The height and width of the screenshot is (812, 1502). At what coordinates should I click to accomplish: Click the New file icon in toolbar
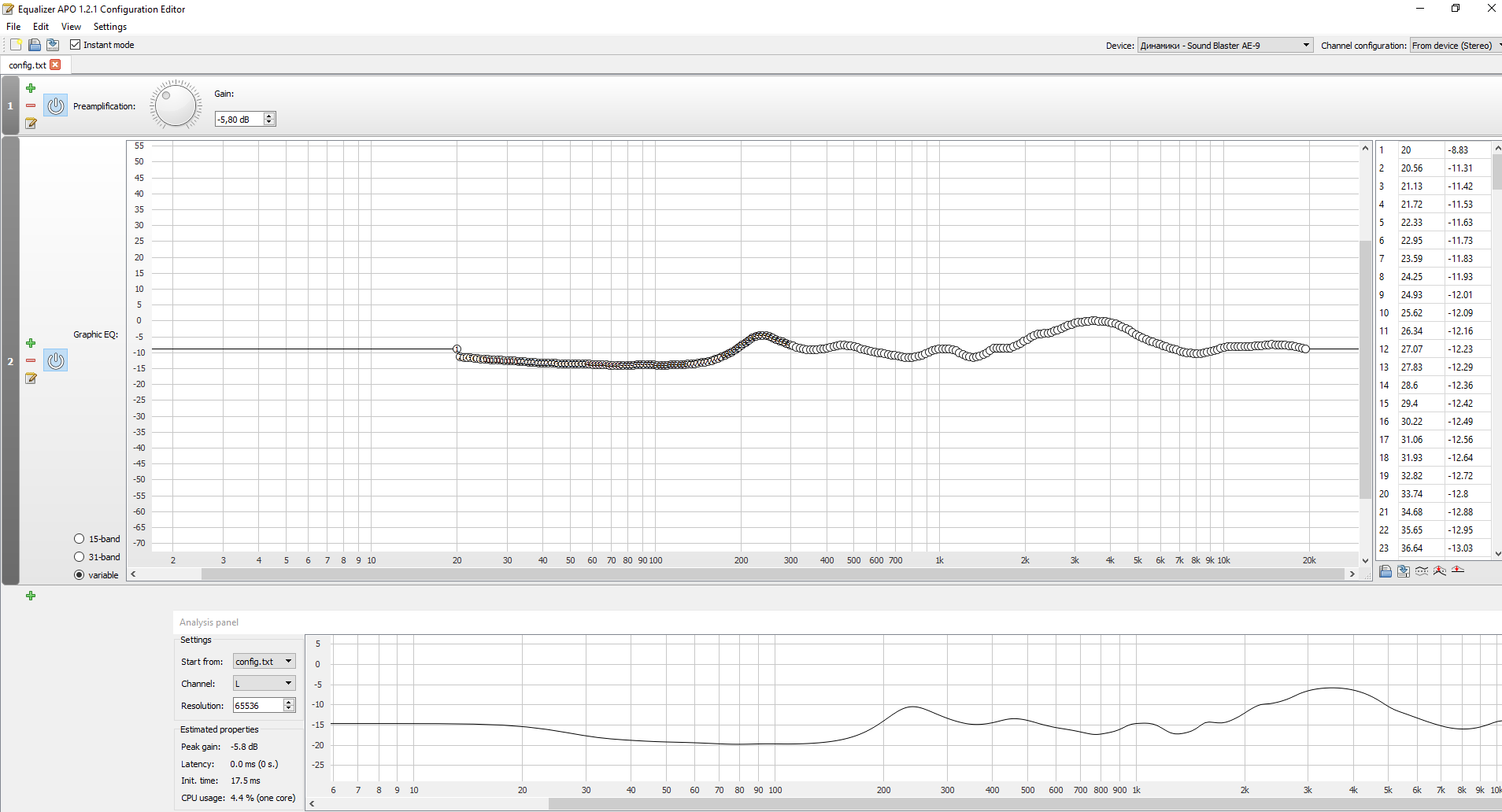click(16, 45)
